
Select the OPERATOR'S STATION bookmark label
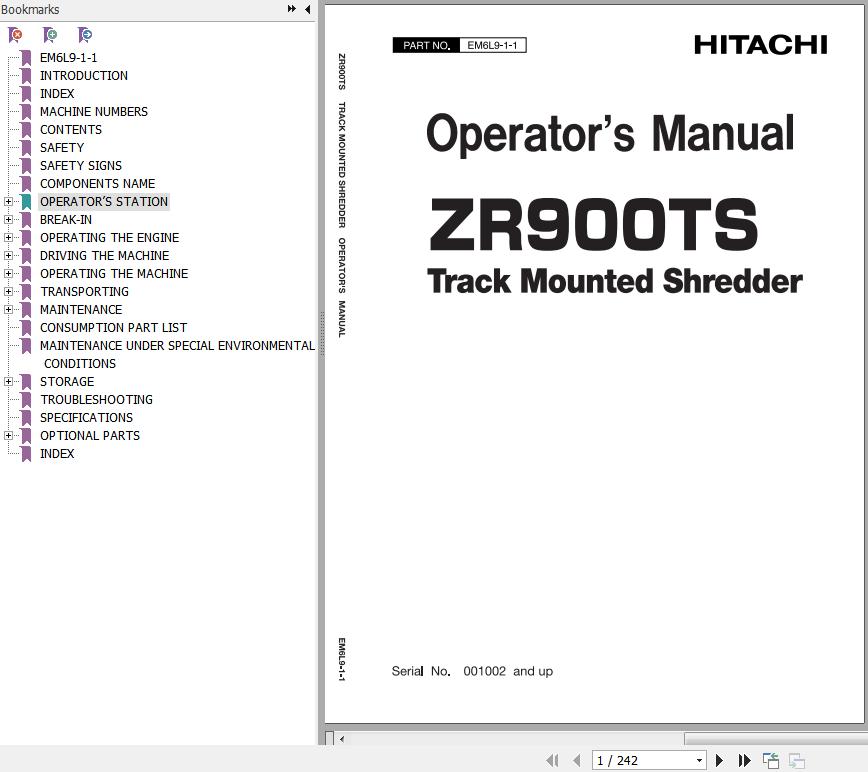coord(104,201)
